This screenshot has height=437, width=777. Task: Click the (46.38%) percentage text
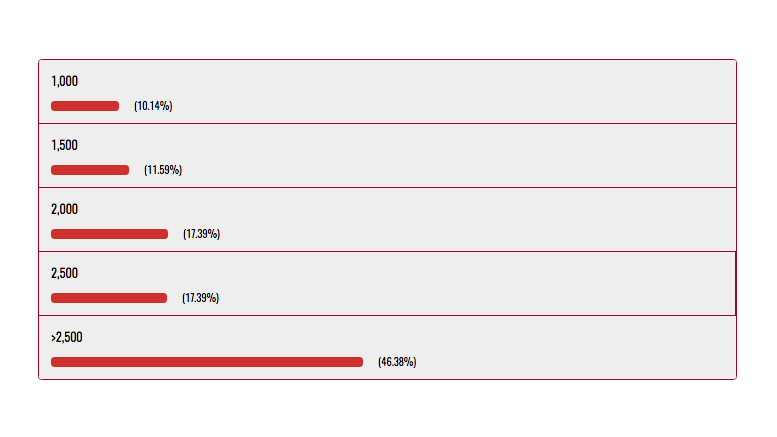397,362
